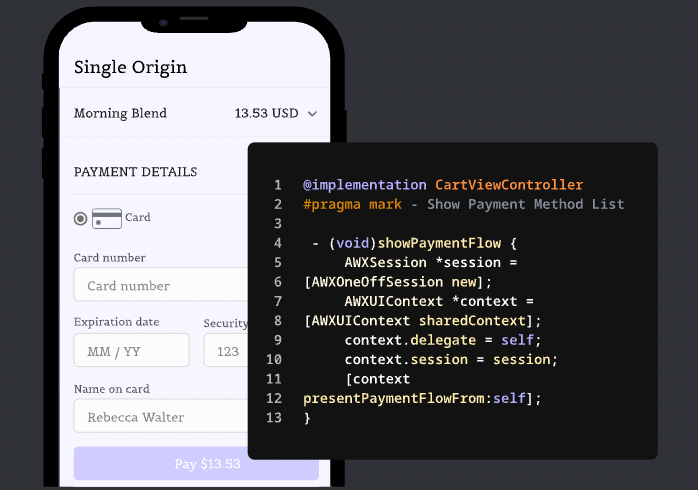698x490 pixels.
Task: Click the @implementation keyword in code
Action: tap(365, 185)
